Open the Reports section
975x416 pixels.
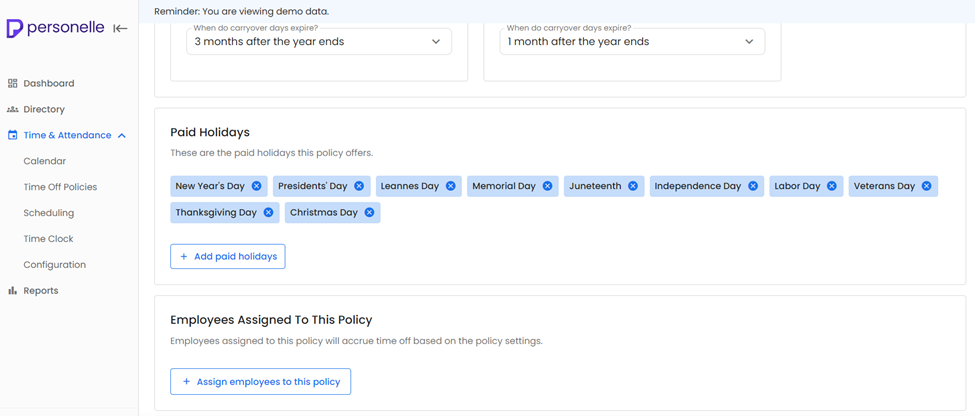[x=41, y=291]
